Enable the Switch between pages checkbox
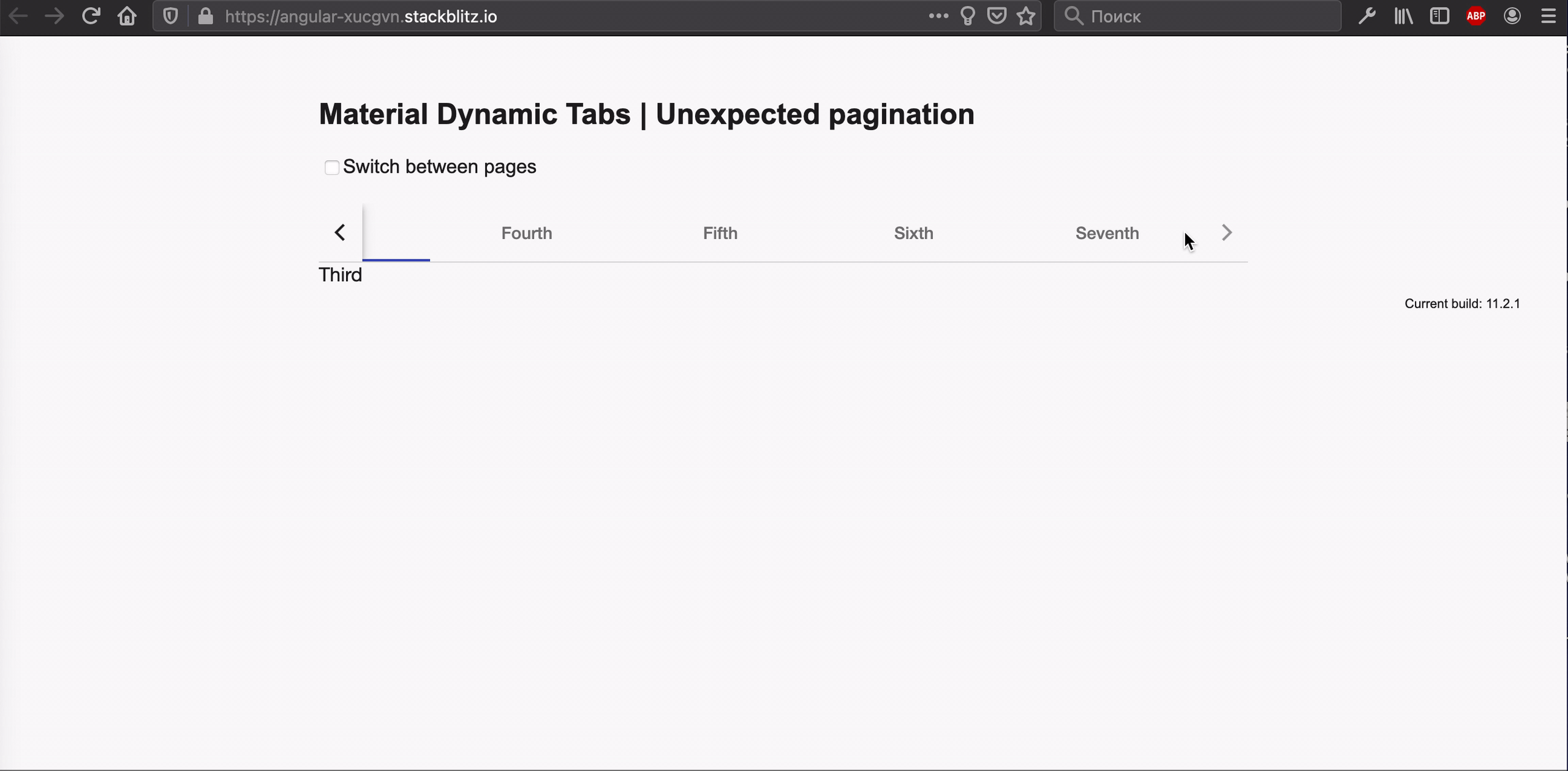Screen dimensions: 1568x771 point(332,167)
